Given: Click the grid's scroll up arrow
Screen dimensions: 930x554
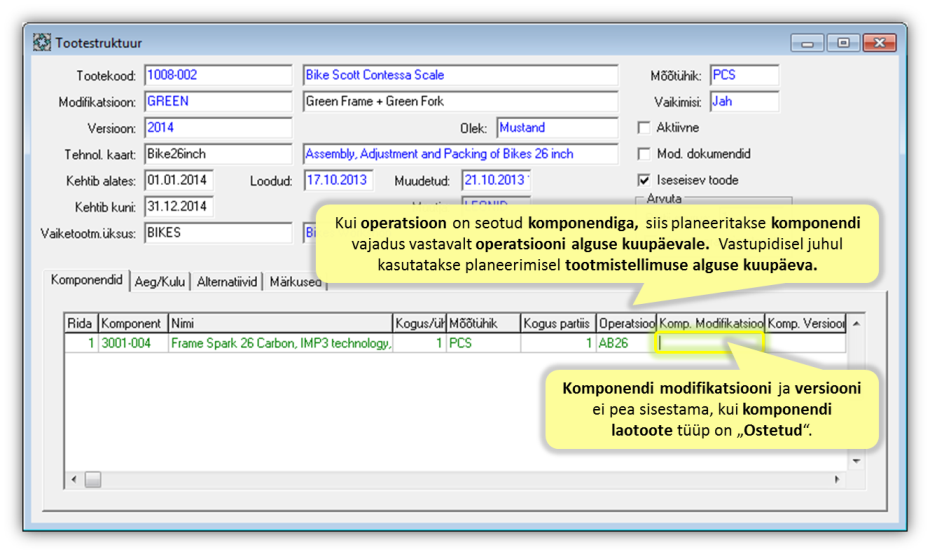Looking at the screenshot, I should click(x=855, y=323).
